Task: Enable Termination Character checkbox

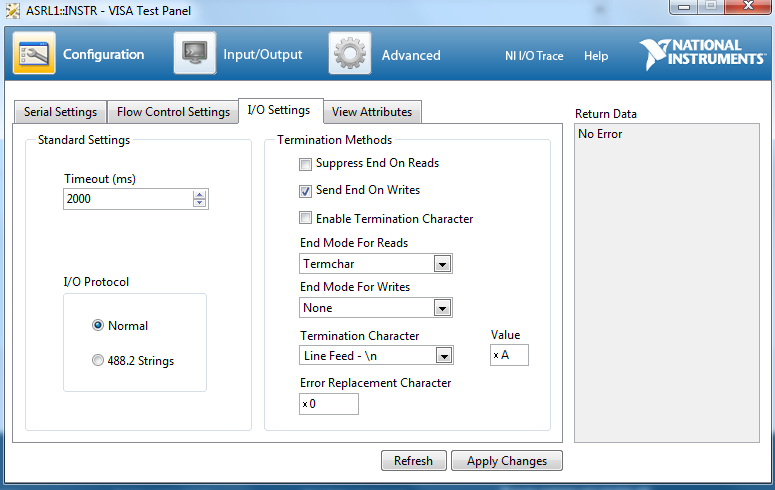Action: [305, 218]
